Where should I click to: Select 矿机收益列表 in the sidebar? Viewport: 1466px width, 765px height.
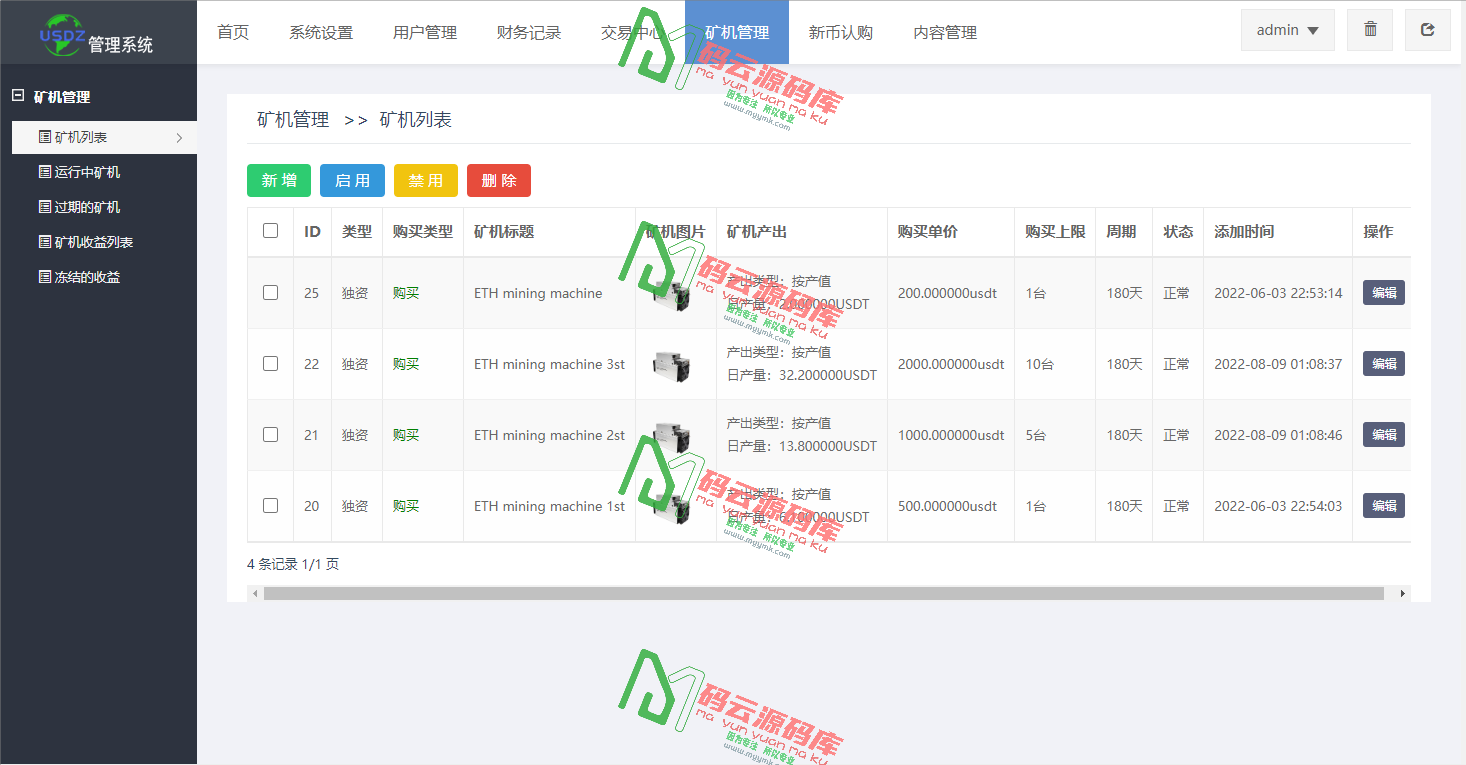(86, 241)
